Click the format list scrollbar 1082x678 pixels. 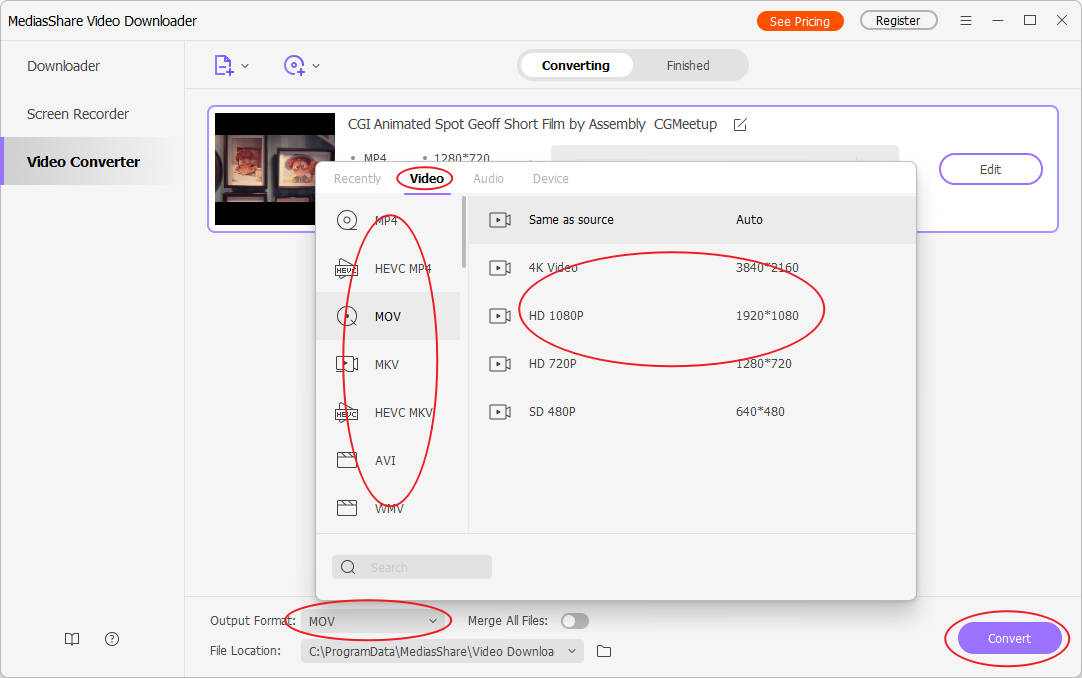pos(463,232)
